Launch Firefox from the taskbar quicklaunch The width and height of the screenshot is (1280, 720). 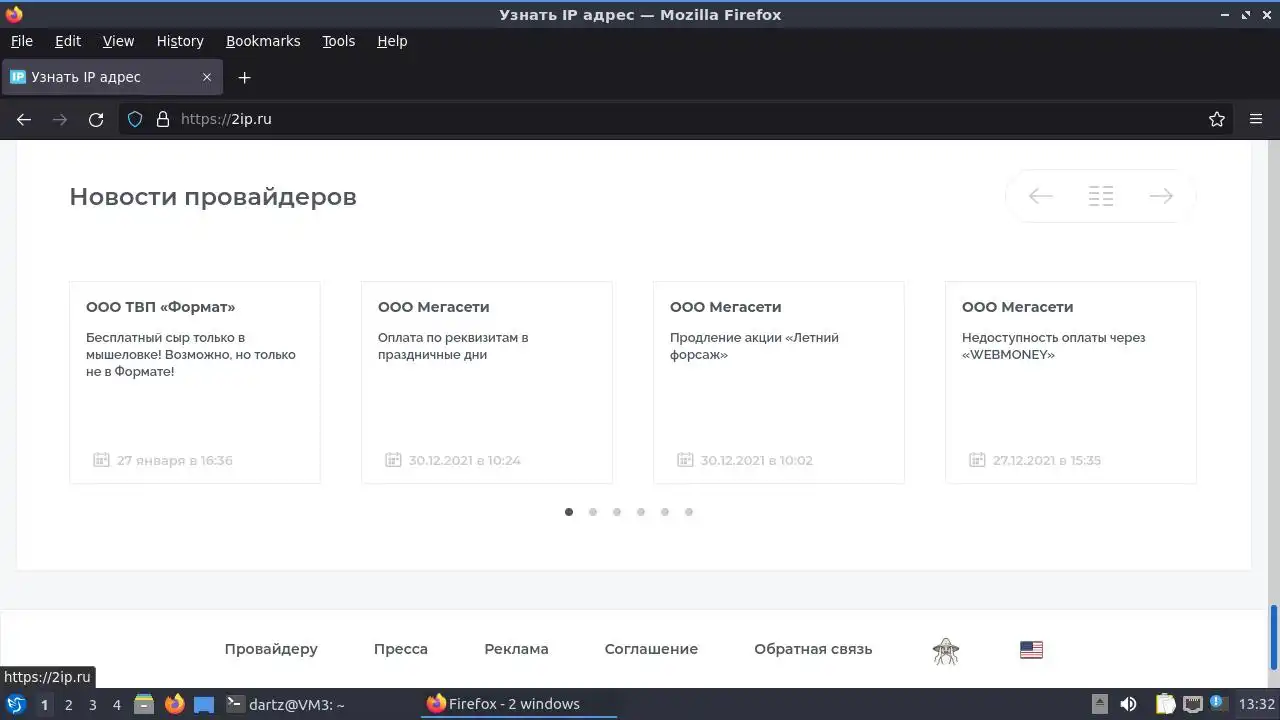coord(174,704)
